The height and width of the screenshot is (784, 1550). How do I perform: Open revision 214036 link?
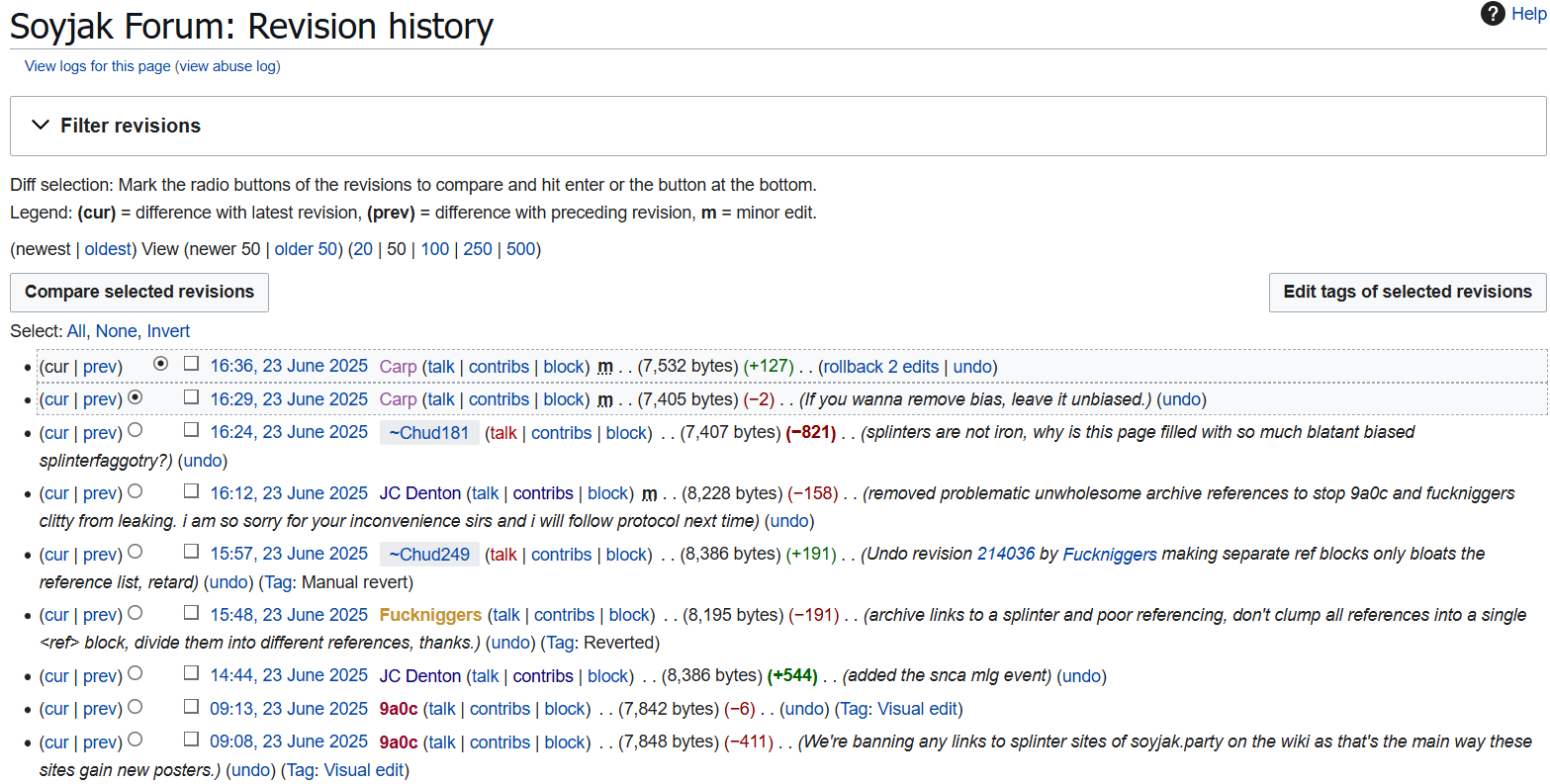coord(1006,555)
